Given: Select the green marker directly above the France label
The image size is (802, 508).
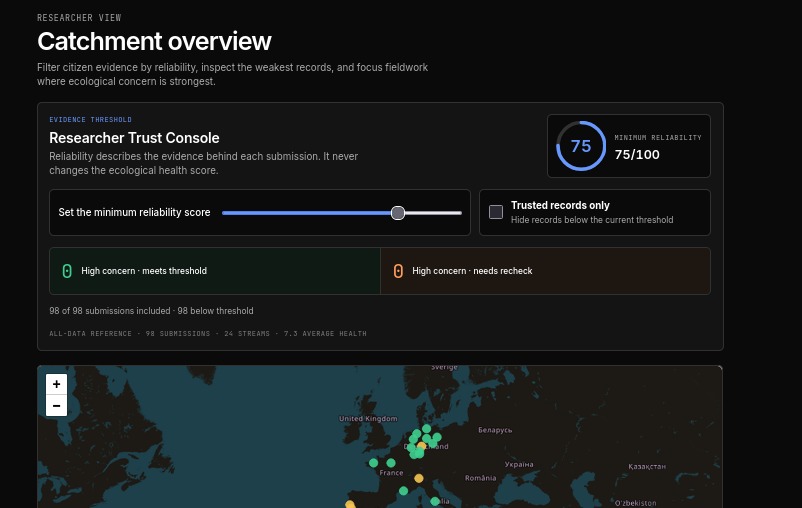Looking at the screenshot, I should [391, 462].
